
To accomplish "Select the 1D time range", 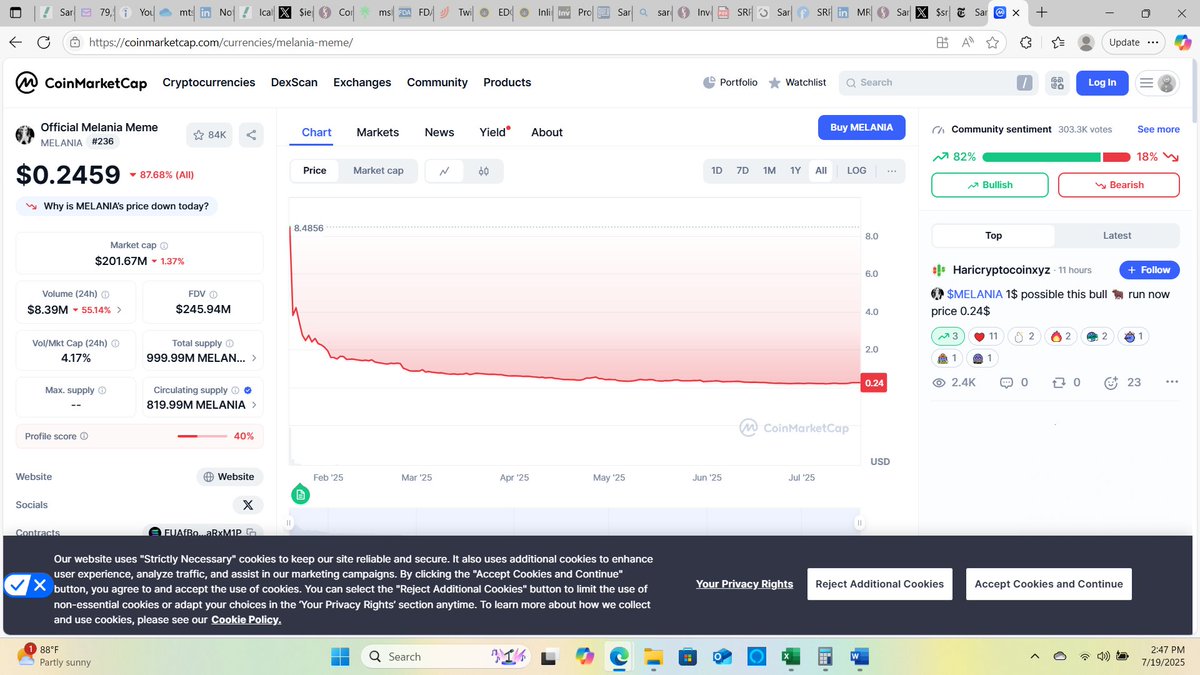I will 717,171.
